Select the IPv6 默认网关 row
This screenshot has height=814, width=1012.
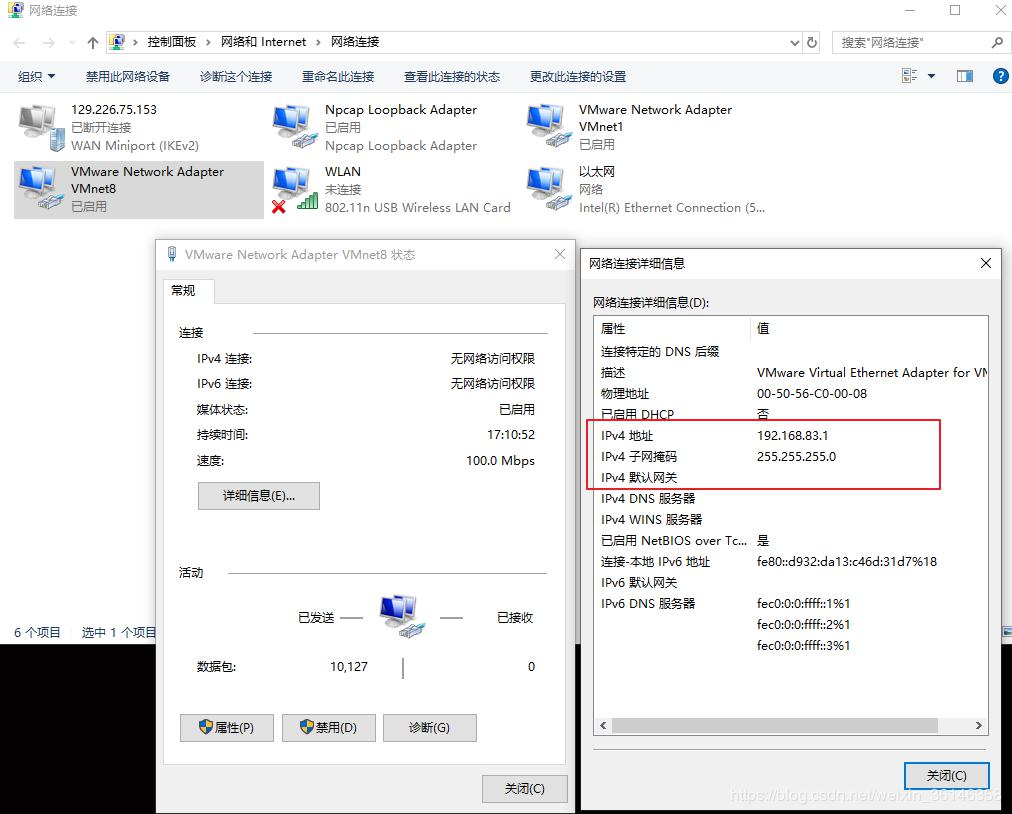coord(791,583)
